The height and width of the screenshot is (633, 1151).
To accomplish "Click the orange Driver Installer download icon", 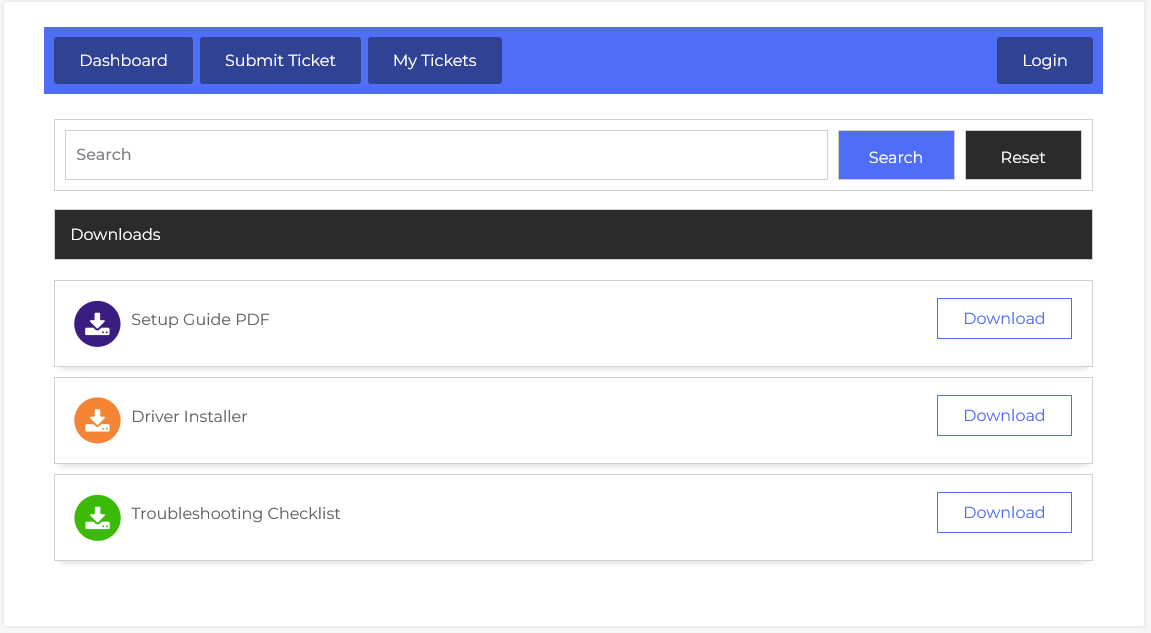I will [x=97, y=421].
